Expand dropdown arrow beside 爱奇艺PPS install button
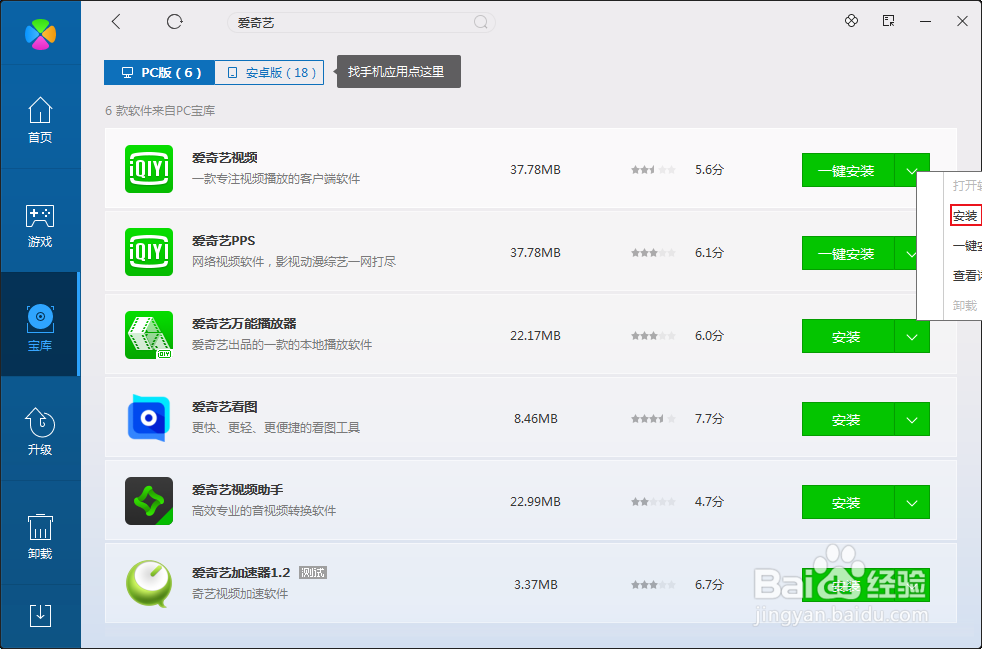Viewport: 982px width, 649px height. (x=906, y=254)
